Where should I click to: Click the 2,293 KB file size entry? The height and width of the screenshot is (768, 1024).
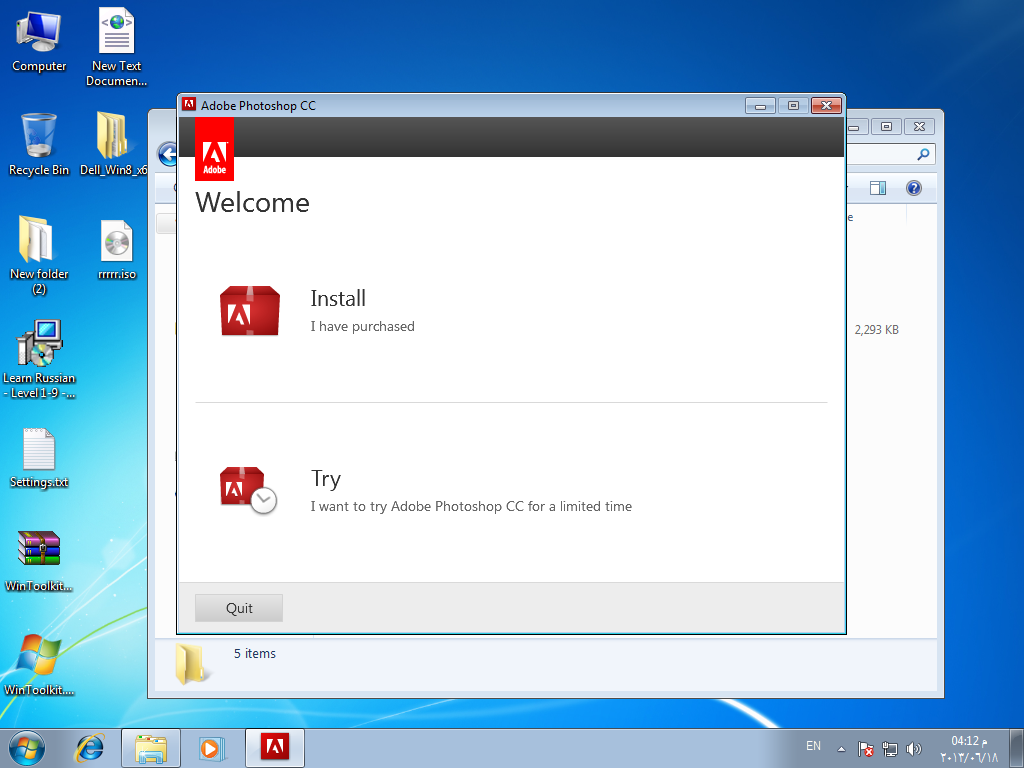pos(876,330)
